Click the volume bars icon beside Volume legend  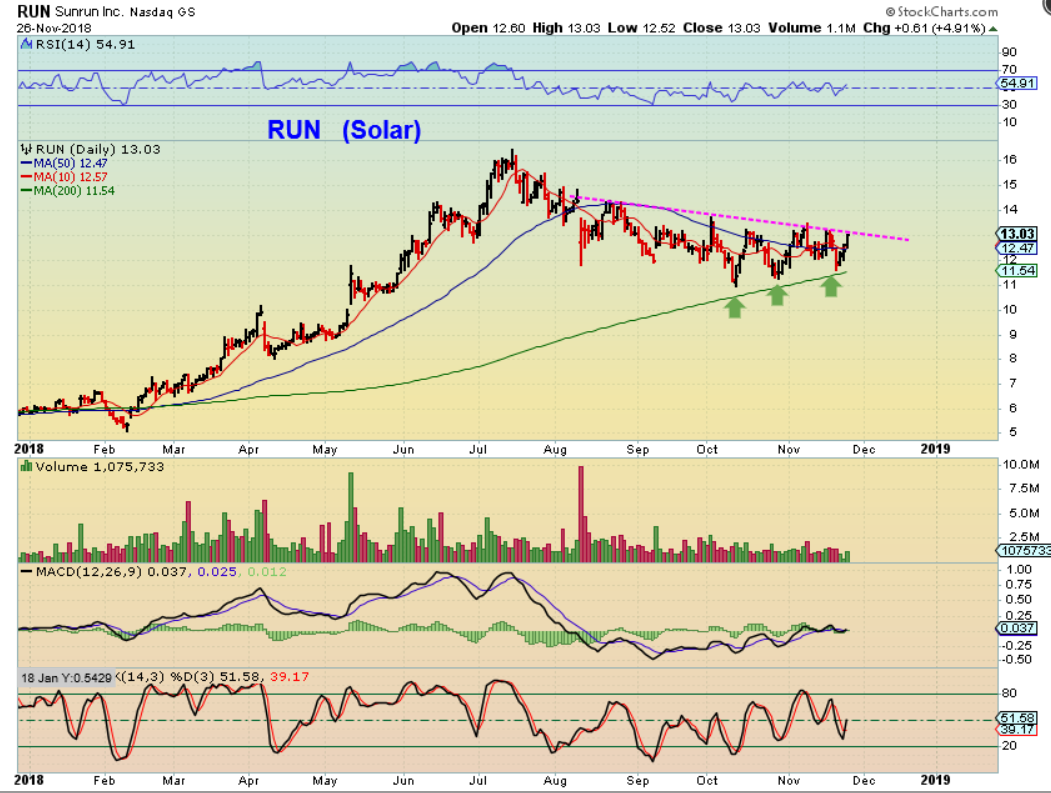pos(27,466)
